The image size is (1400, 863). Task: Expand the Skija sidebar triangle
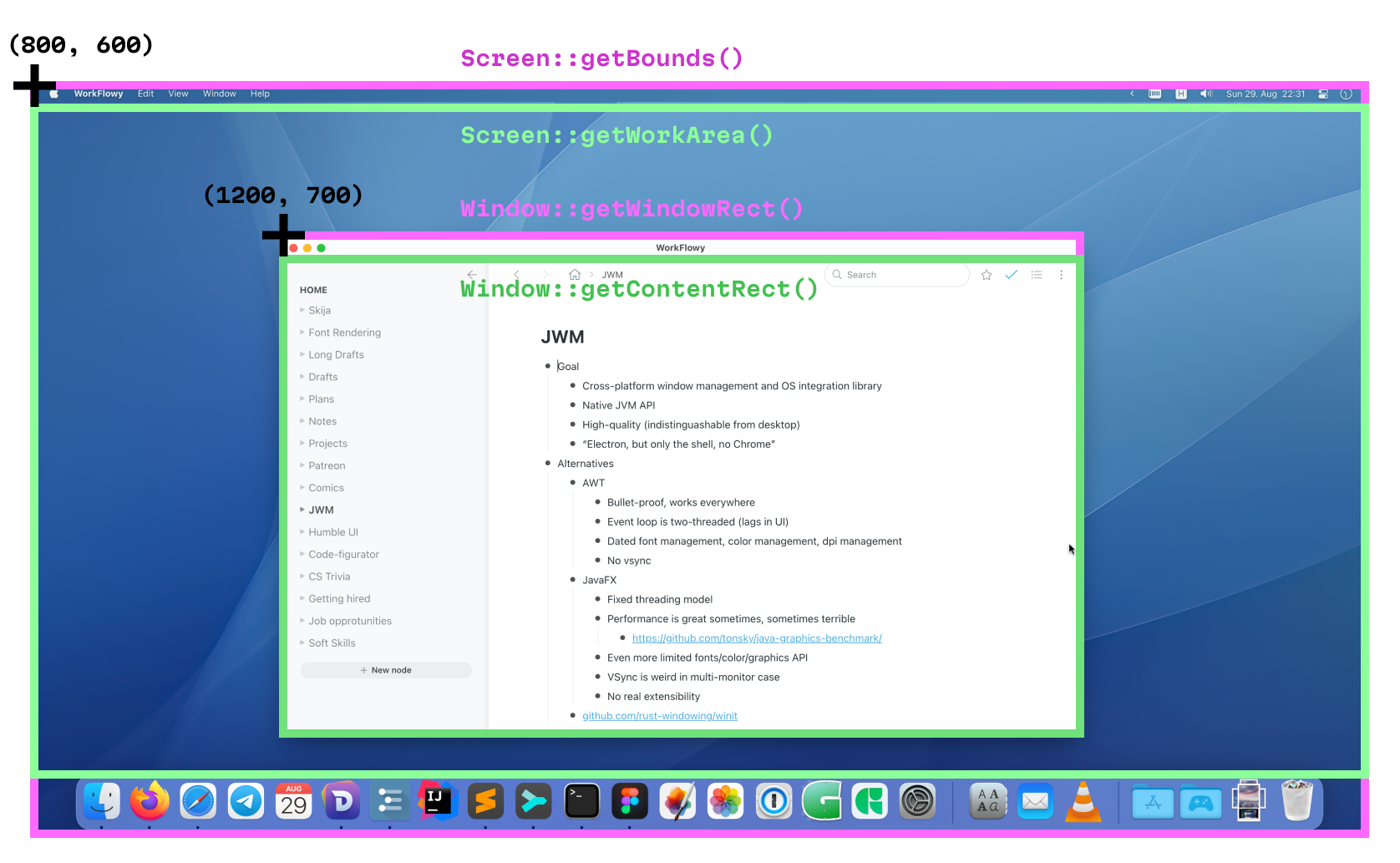302,310
